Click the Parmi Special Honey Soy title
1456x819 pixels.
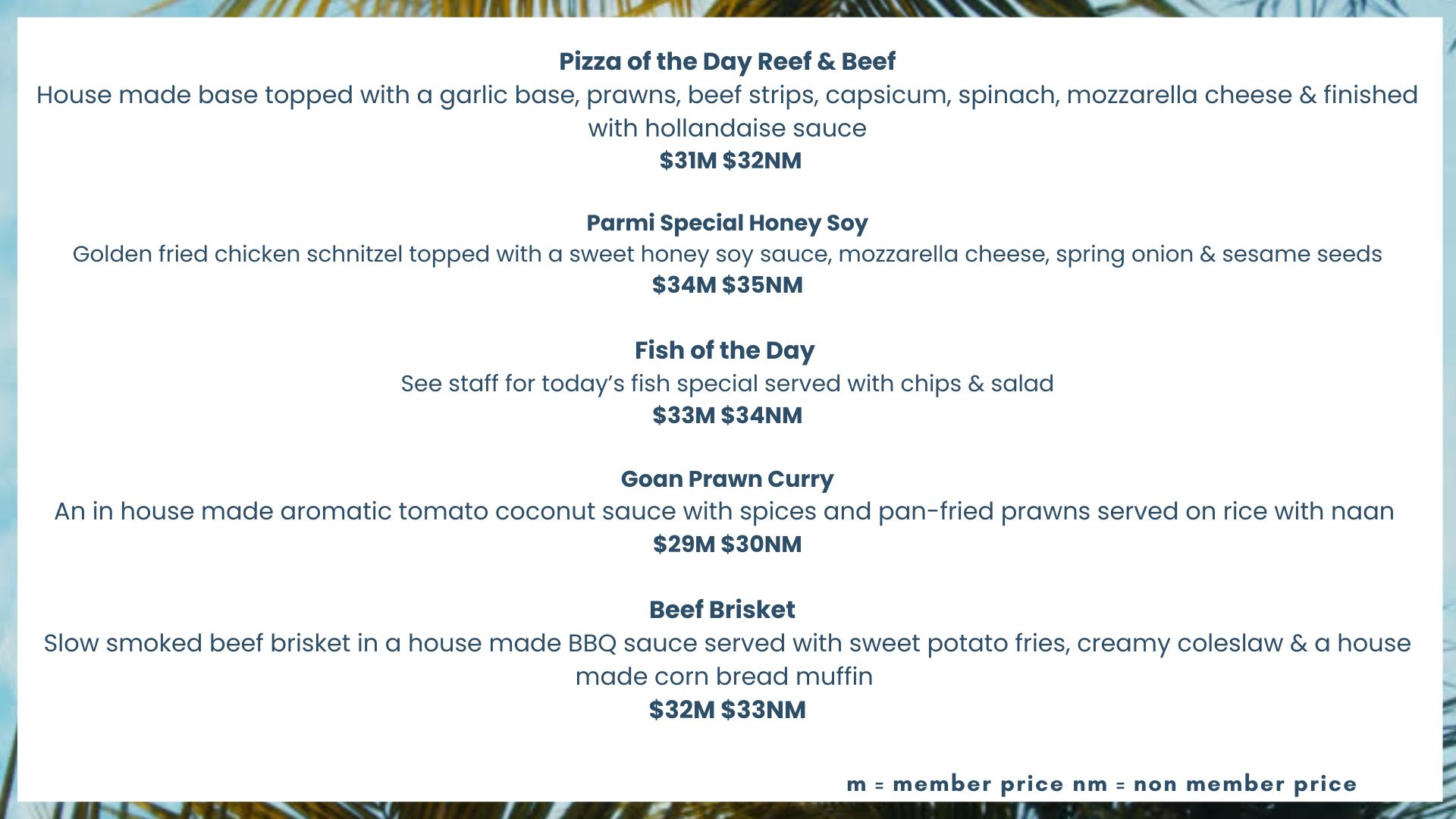coord(727,223)
